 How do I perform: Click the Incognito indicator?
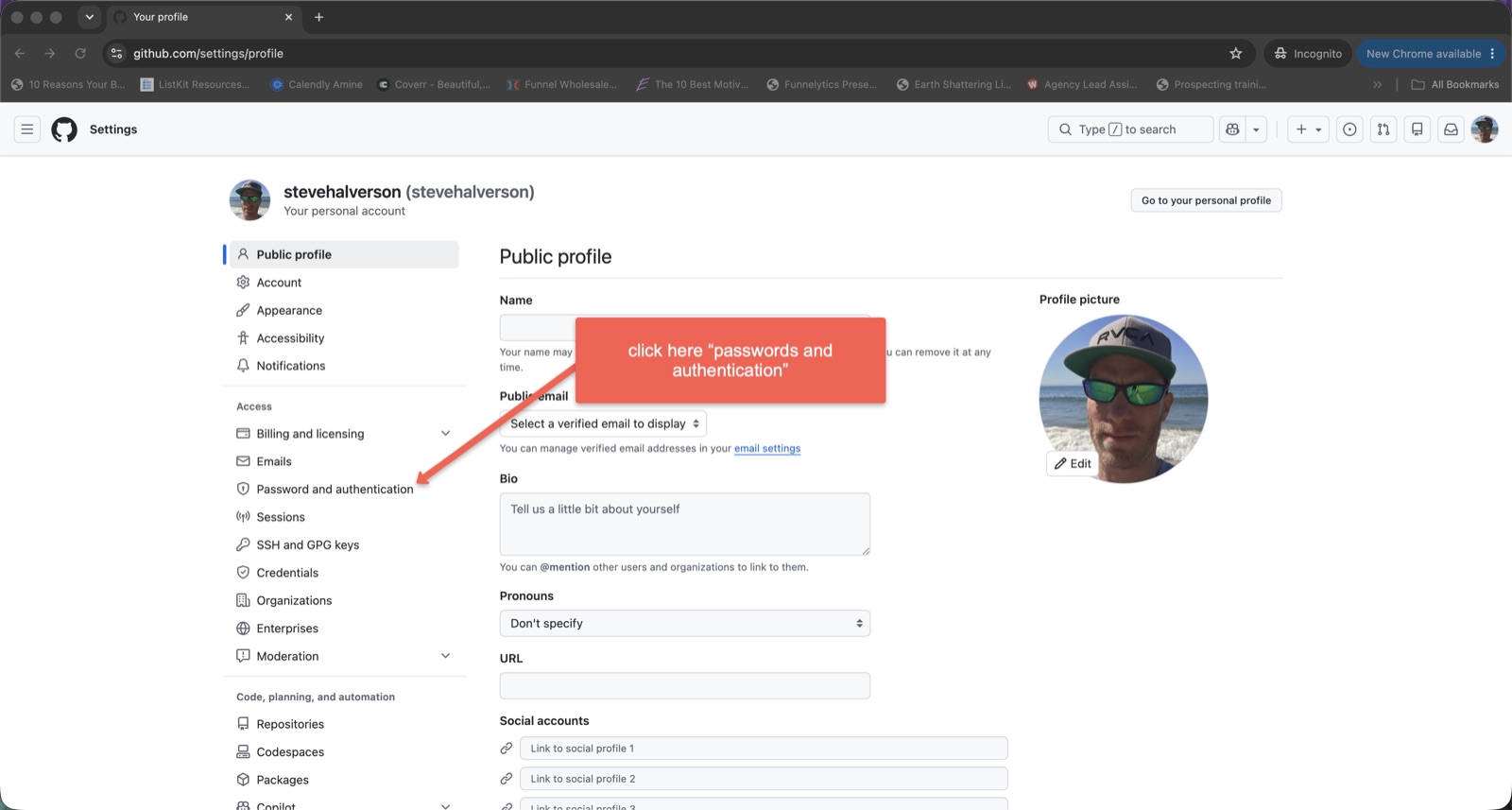click(1308, 54)
